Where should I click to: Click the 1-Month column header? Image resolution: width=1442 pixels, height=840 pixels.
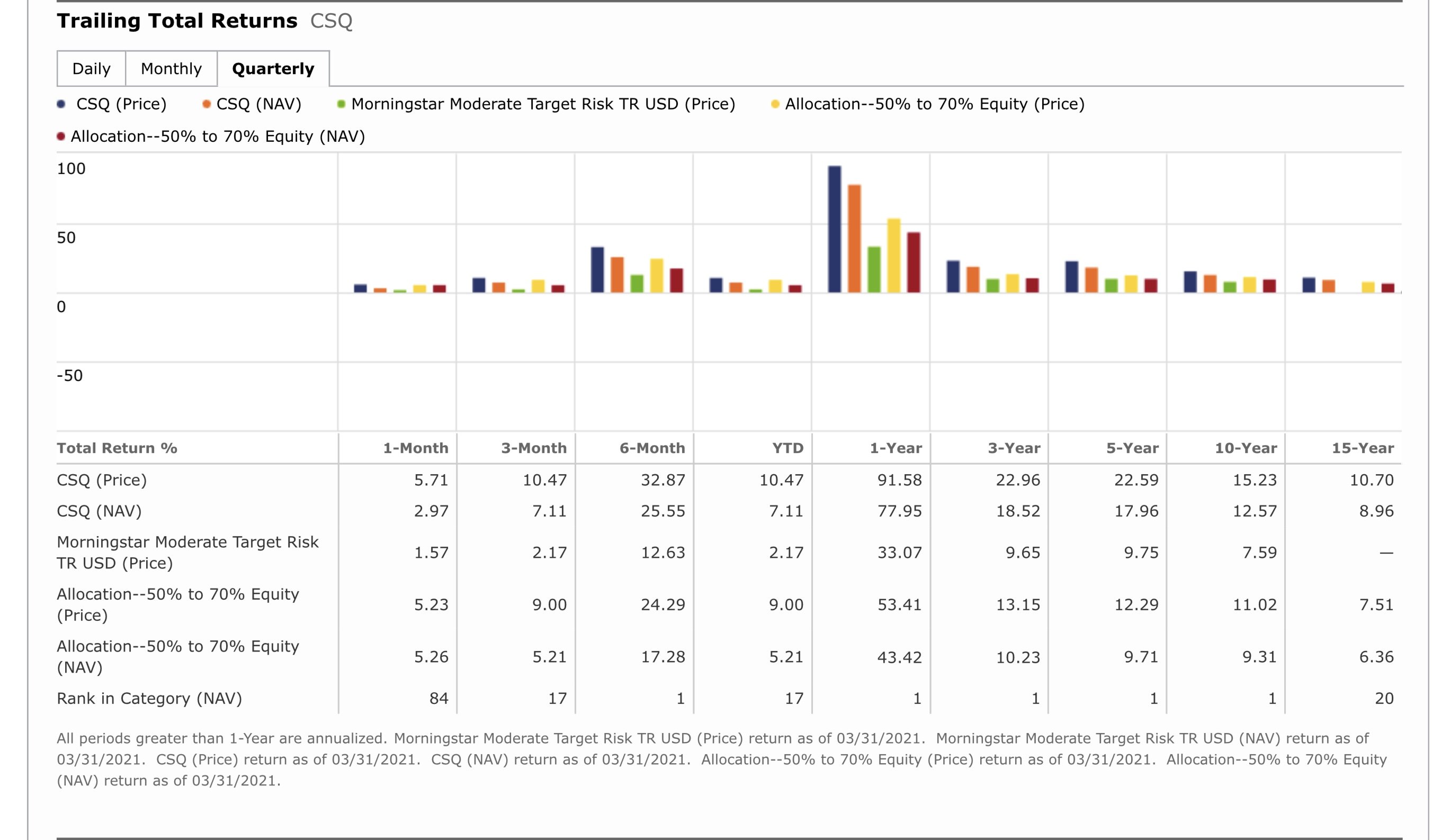click(415, 448)
